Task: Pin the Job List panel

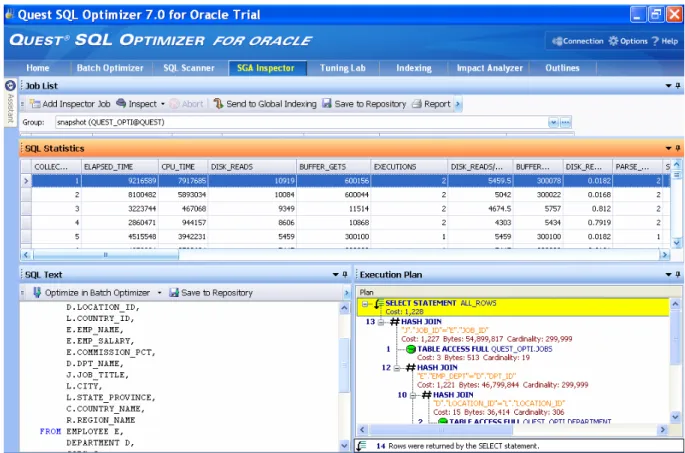Action: click(678, 86)
